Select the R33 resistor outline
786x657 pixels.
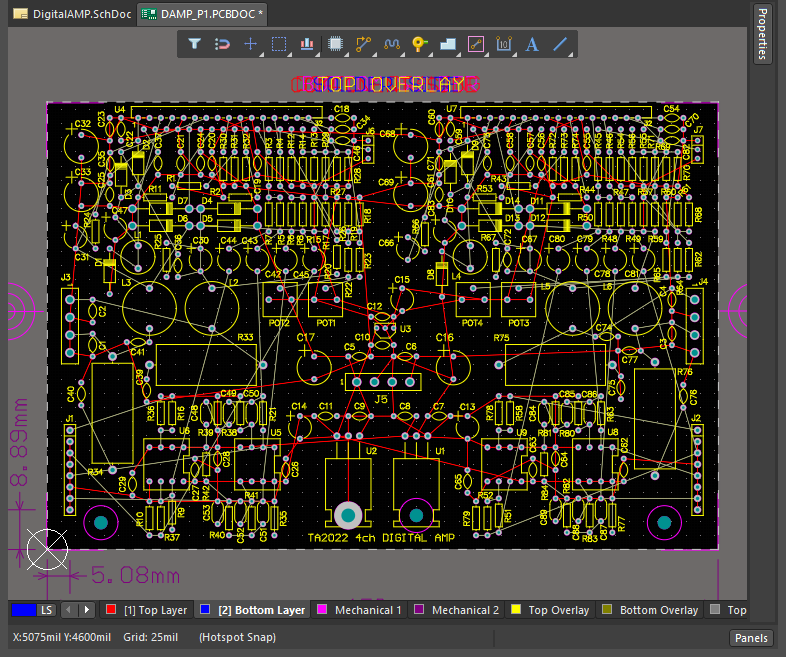[x=206, y=365]
